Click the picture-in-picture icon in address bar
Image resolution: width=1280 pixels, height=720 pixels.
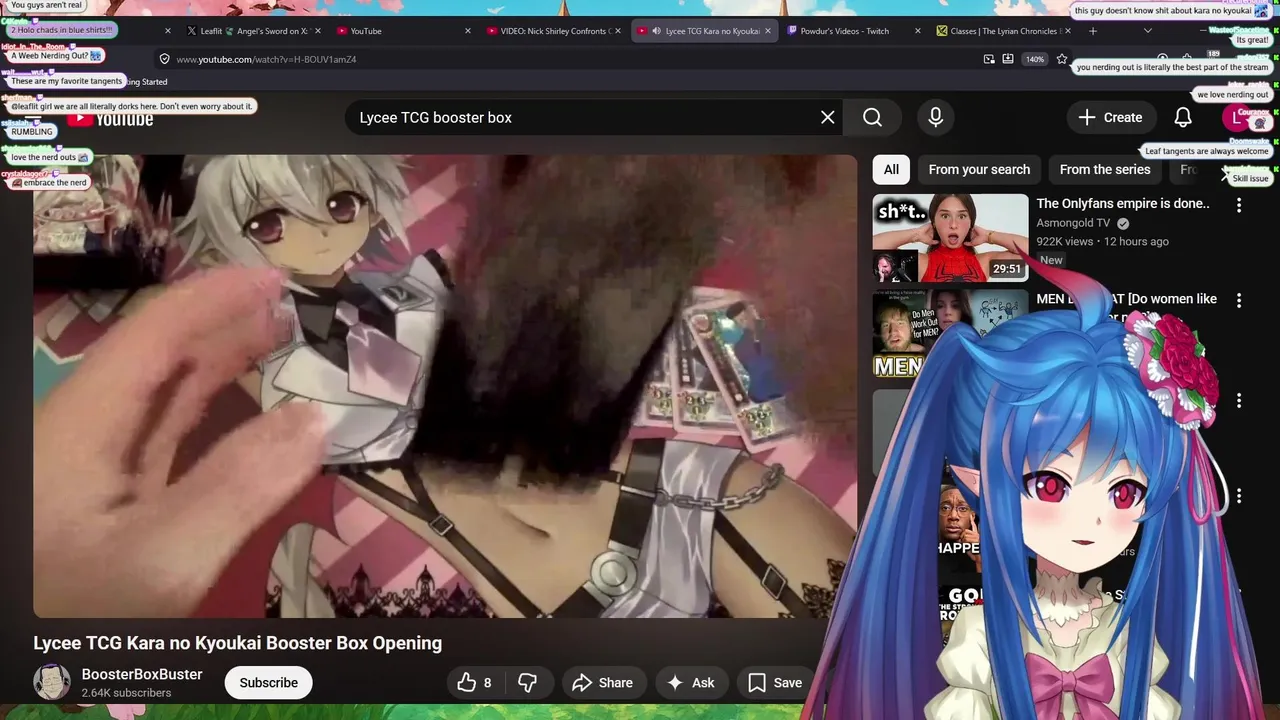[989, 59]
